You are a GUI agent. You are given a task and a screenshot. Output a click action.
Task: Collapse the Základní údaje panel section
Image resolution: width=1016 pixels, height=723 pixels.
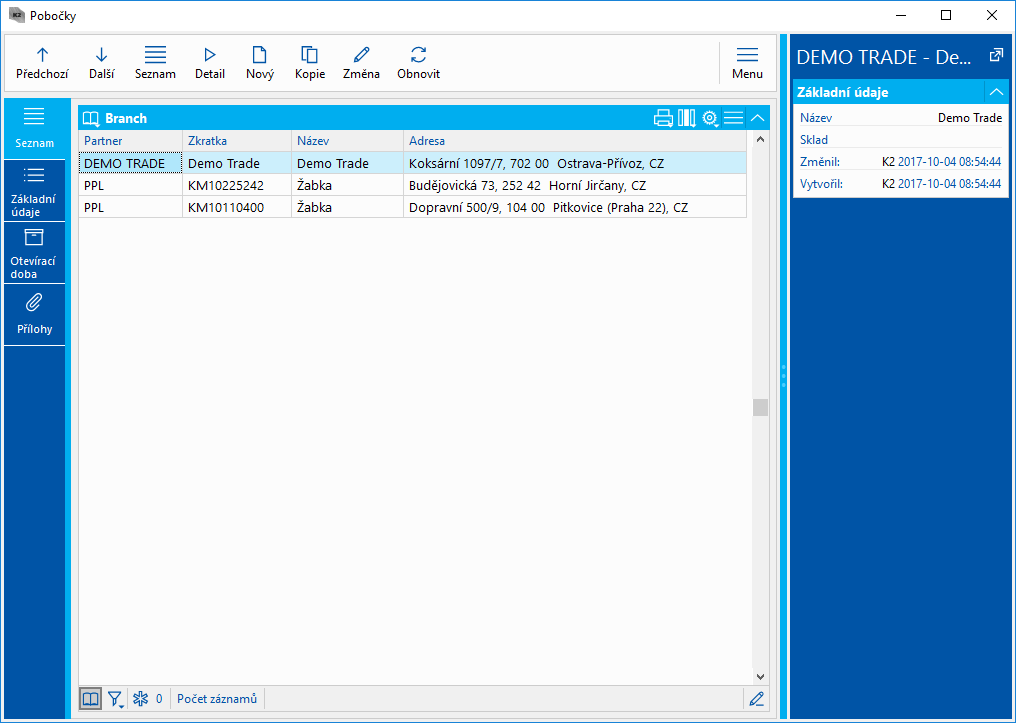pos(995,92)
